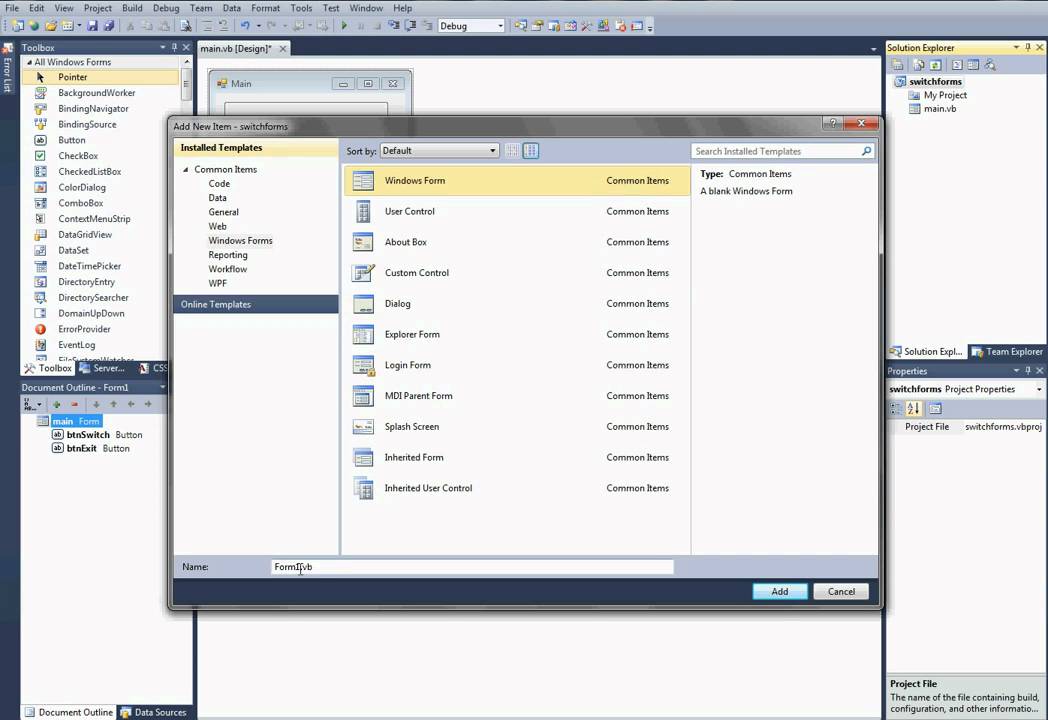Open the Solution Explorer window options arrow
The height and width of the screenshot is (720, 1048).
[x=1016, y=47]
